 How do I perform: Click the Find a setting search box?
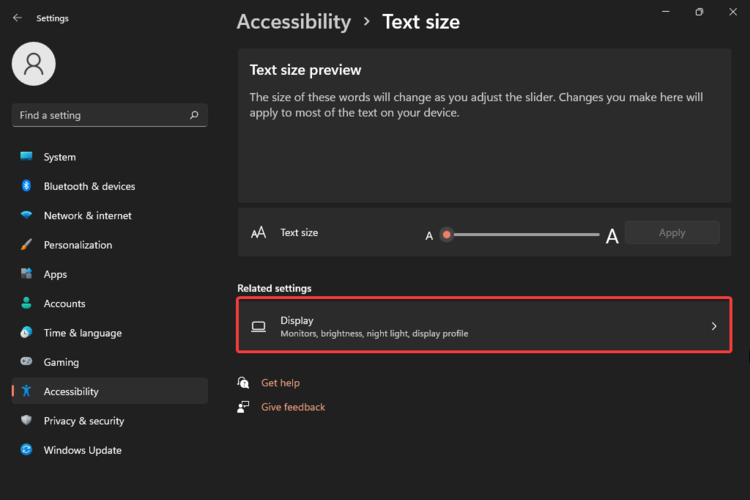pos(100,115)
